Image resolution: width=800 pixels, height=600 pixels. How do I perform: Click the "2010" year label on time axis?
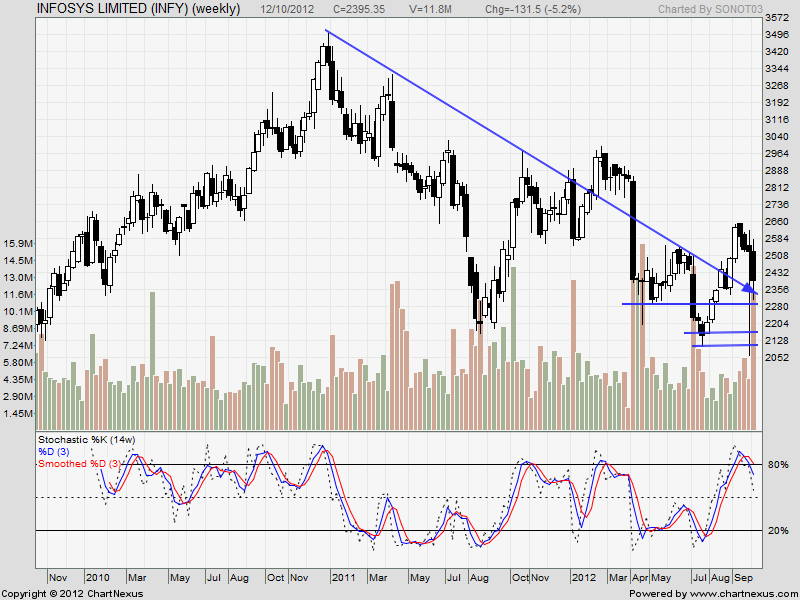97,578
